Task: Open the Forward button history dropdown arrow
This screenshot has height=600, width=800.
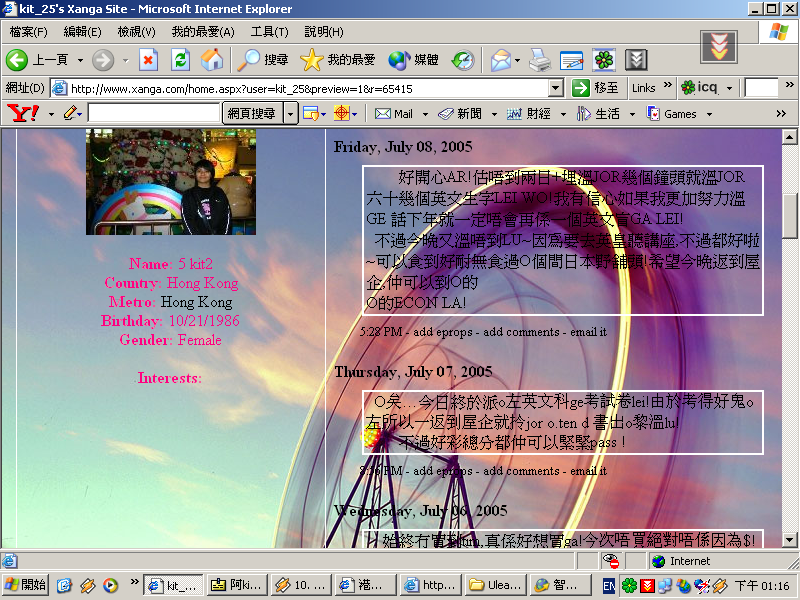Action: (126, 60)
